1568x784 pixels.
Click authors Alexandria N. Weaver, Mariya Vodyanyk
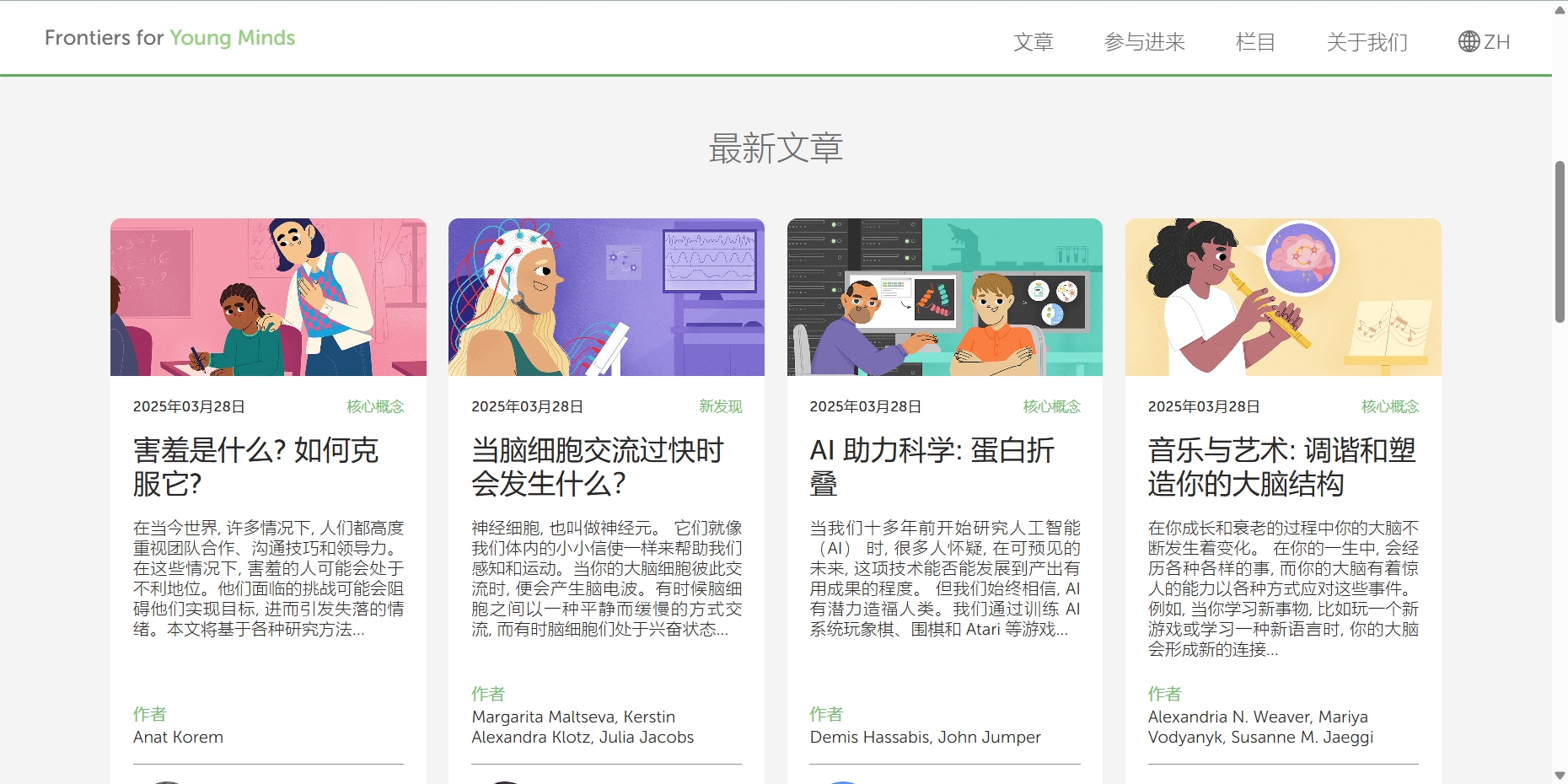click(x=1261, y=727)
